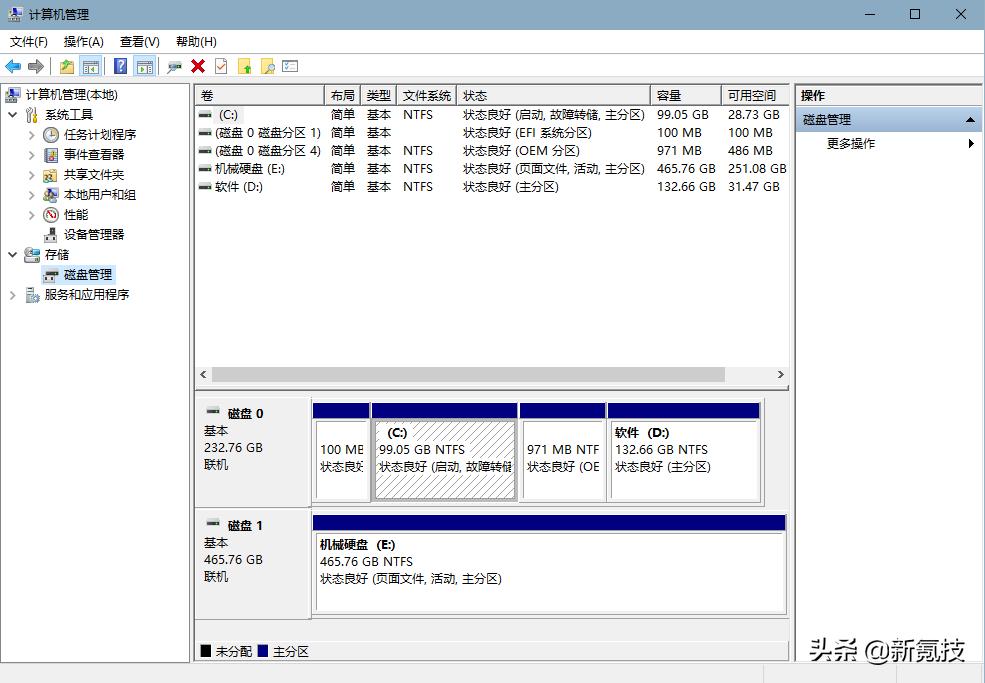985x683 pixels.
Task: Open the View (查看) menu
Action: pyautogui.click(x=139, y=42)
